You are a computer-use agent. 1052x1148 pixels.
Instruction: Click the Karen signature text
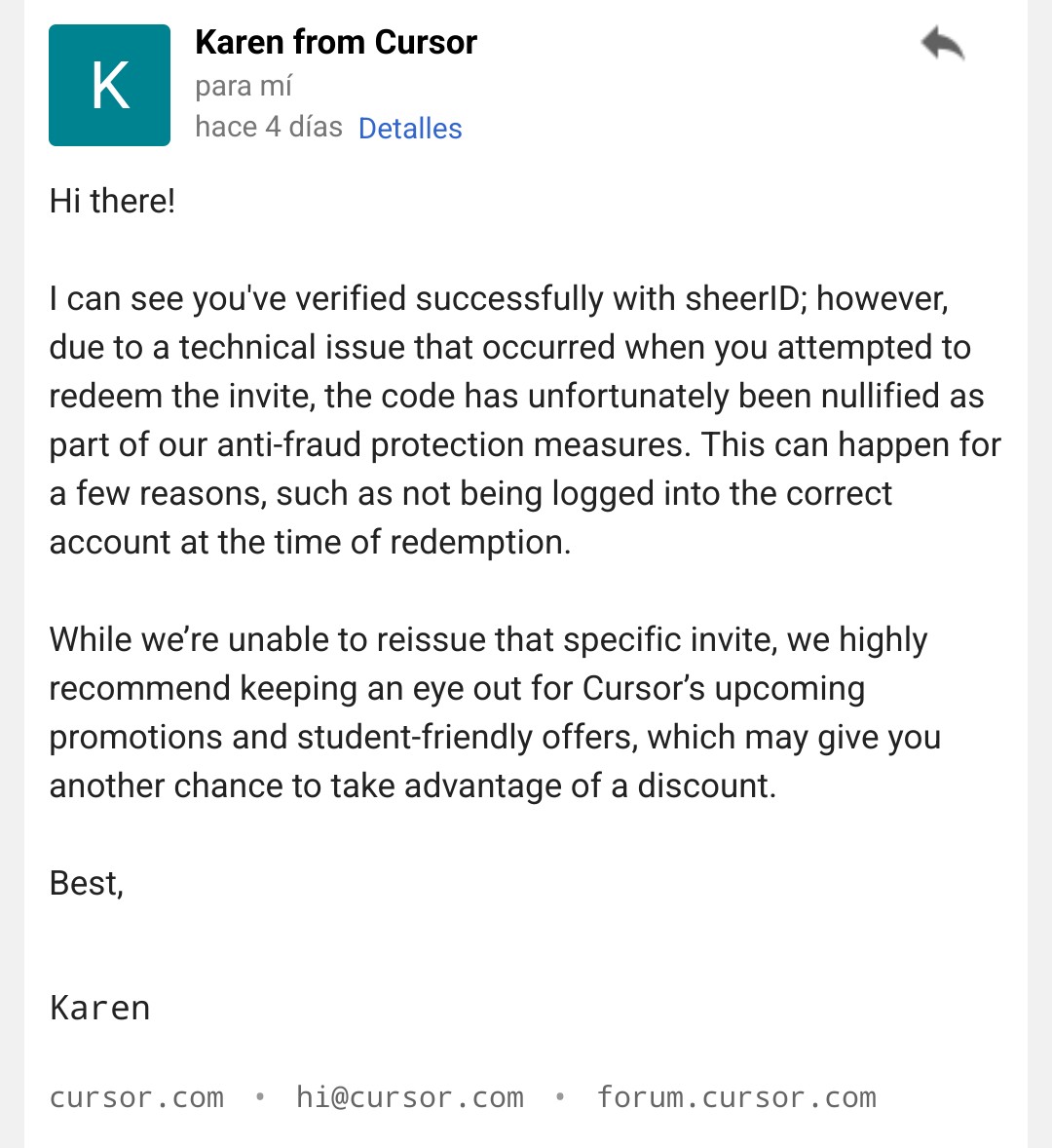99,1009
